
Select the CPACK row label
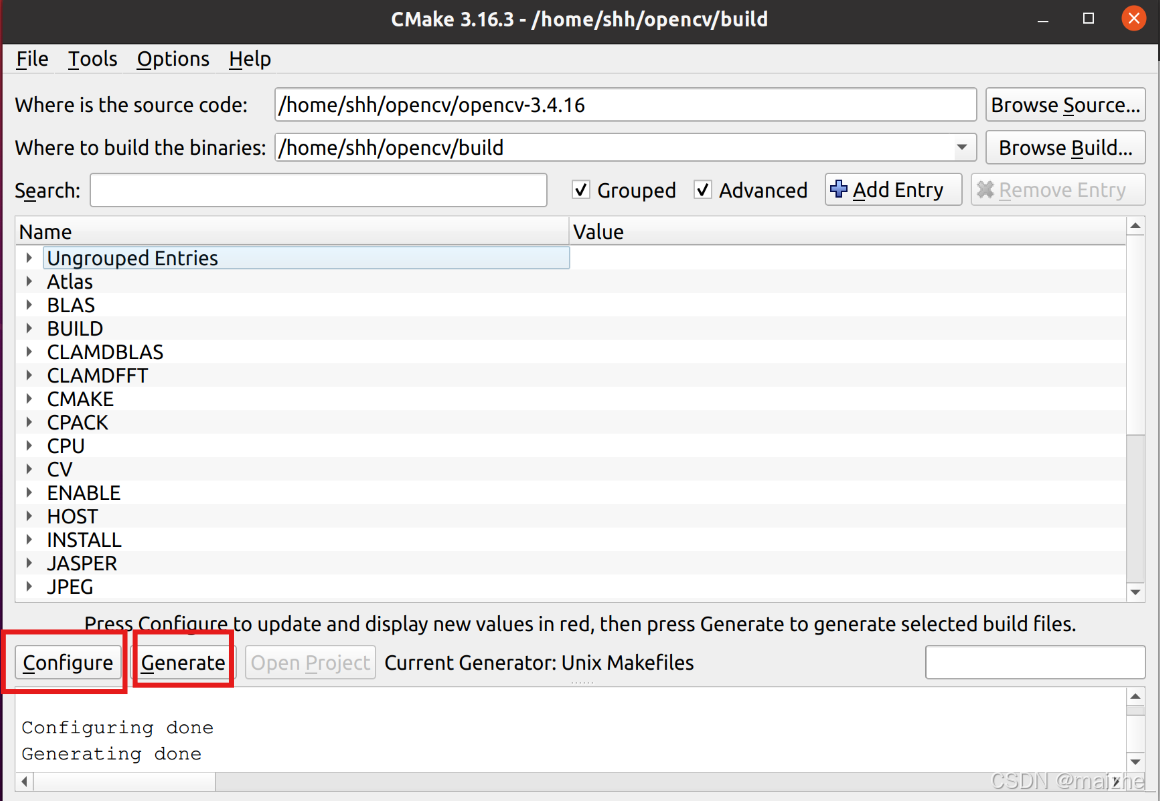[77, 422]
